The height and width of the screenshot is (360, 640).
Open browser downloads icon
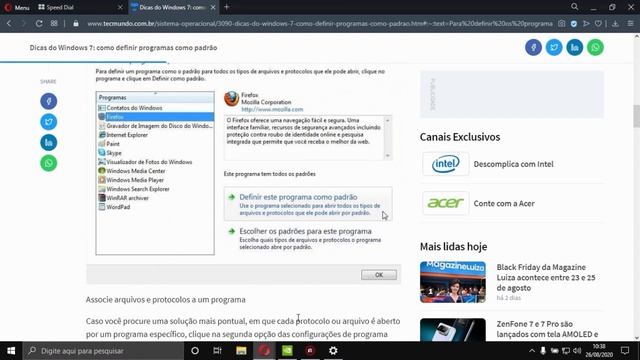[x=615, y=24]
